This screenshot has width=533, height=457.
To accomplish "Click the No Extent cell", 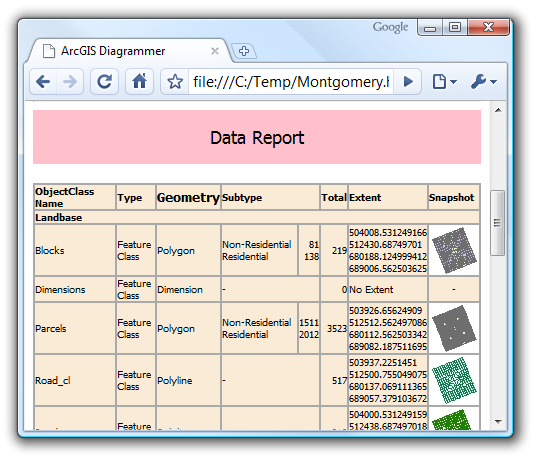I will coord(388,289).
